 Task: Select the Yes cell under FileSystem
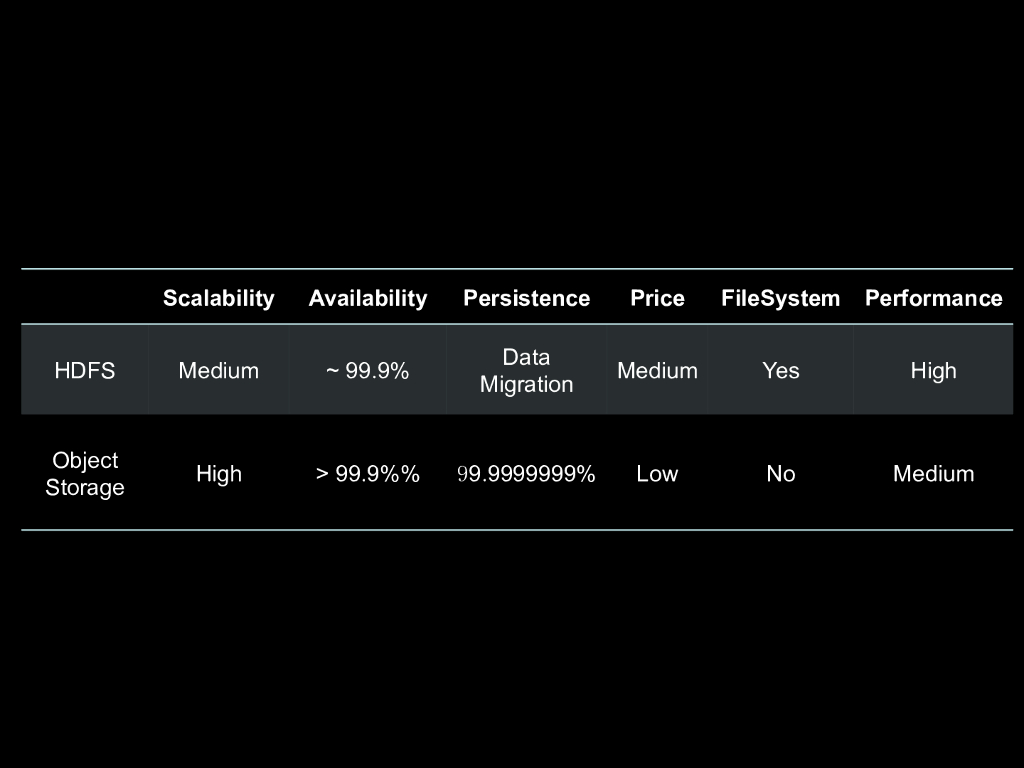tap(780, 371)
